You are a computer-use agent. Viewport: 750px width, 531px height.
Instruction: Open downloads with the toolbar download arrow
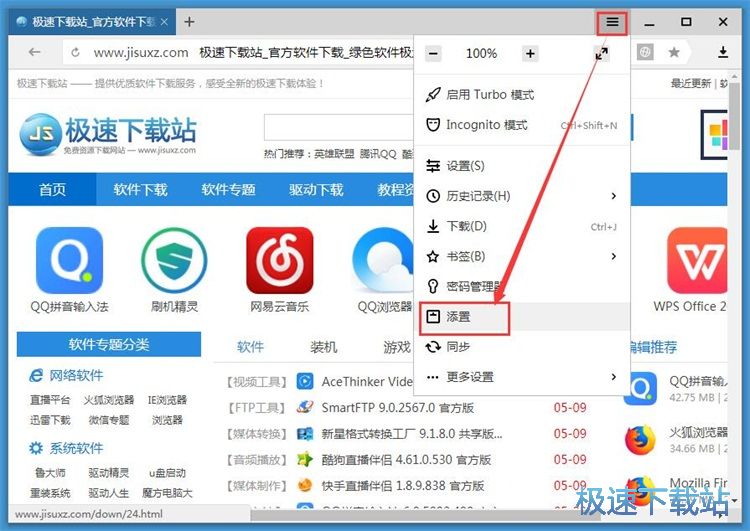[x=723, y=52]
